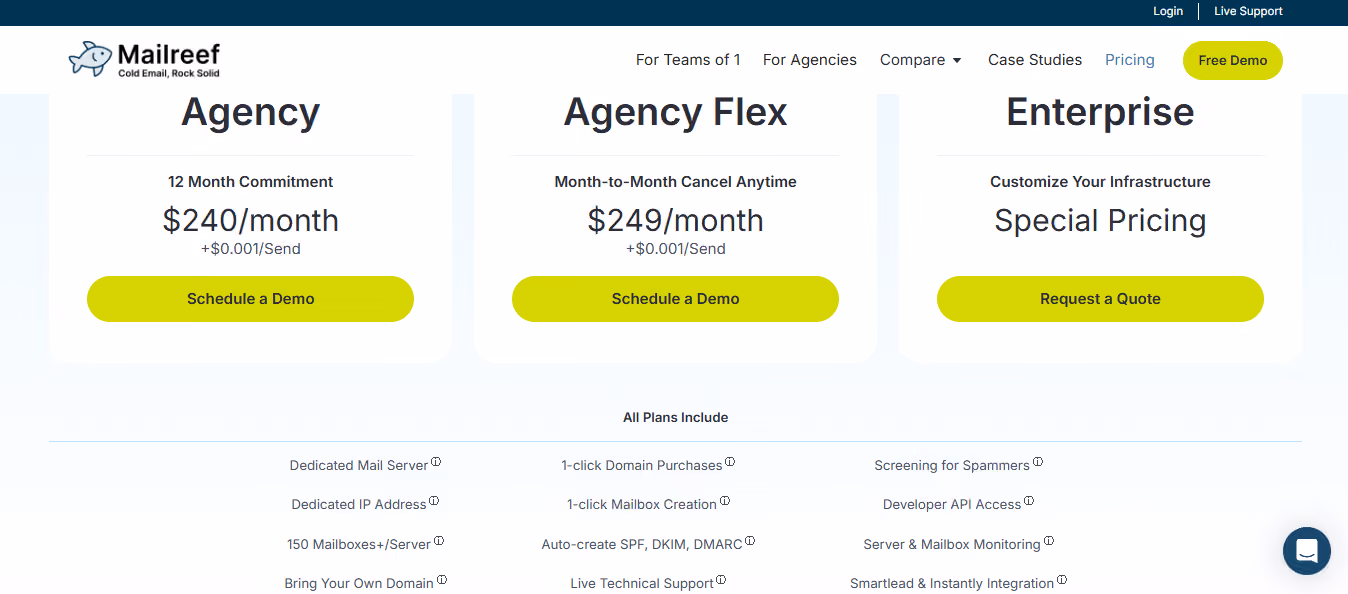Click the Login link in top bar
Image resolution: width=1348 pixels, height=594 pixels.
[1168, 11]
